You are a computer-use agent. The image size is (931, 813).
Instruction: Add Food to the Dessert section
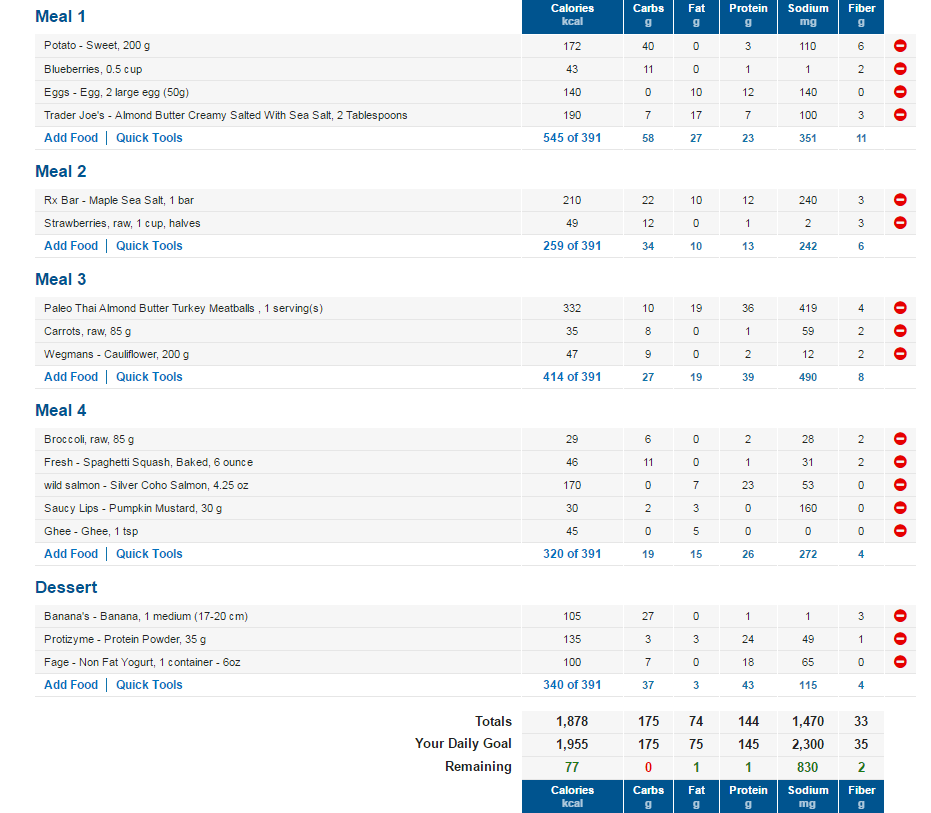pos(71,685)
